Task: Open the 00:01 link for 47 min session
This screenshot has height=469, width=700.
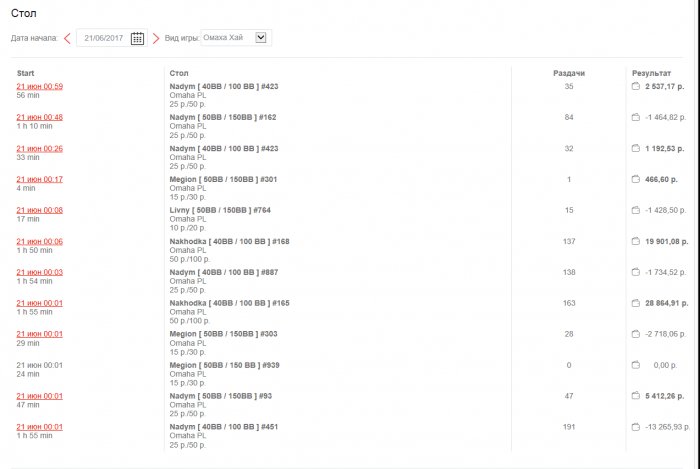Action: click(x=40, y=396)
